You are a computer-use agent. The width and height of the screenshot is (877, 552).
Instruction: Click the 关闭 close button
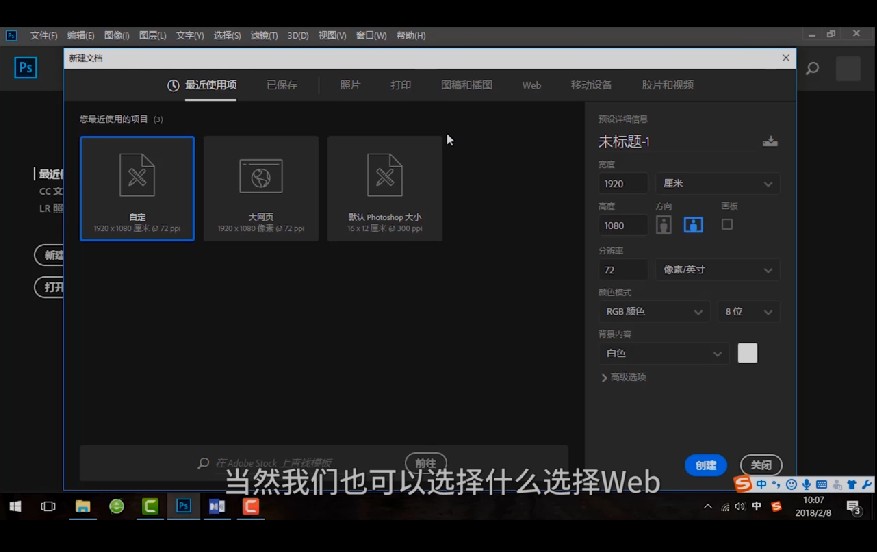[x=761, y=465]
